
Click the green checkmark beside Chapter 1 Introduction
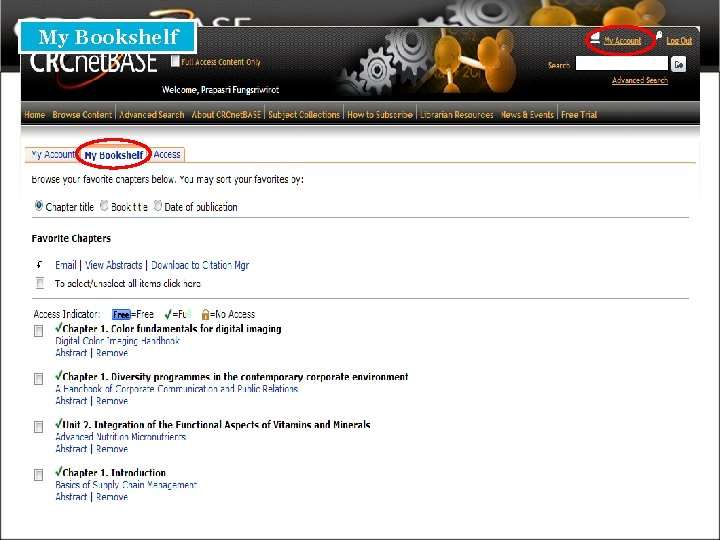pos(58,471)
